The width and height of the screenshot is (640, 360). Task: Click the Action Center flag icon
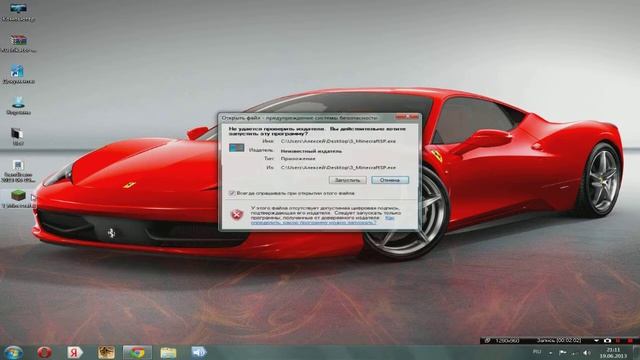(x=563, y=352)
